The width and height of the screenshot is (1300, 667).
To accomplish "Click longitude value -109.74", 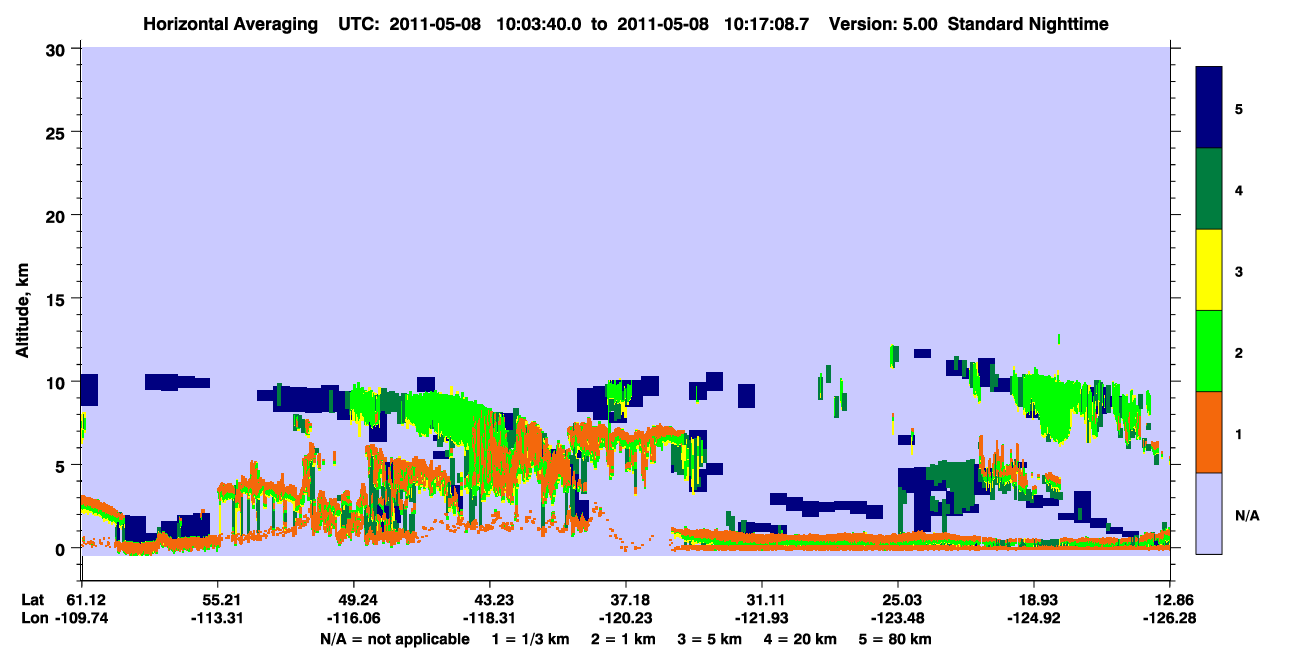I will (x=82, y=617).
